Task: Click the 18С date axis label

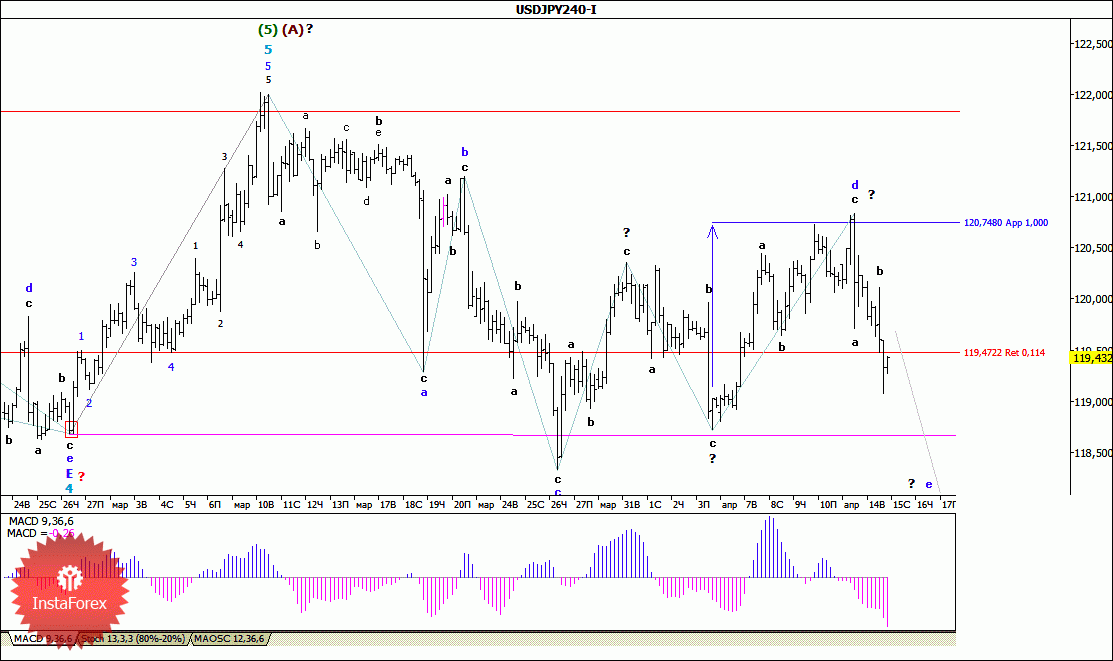Action: tap(413, 505)
